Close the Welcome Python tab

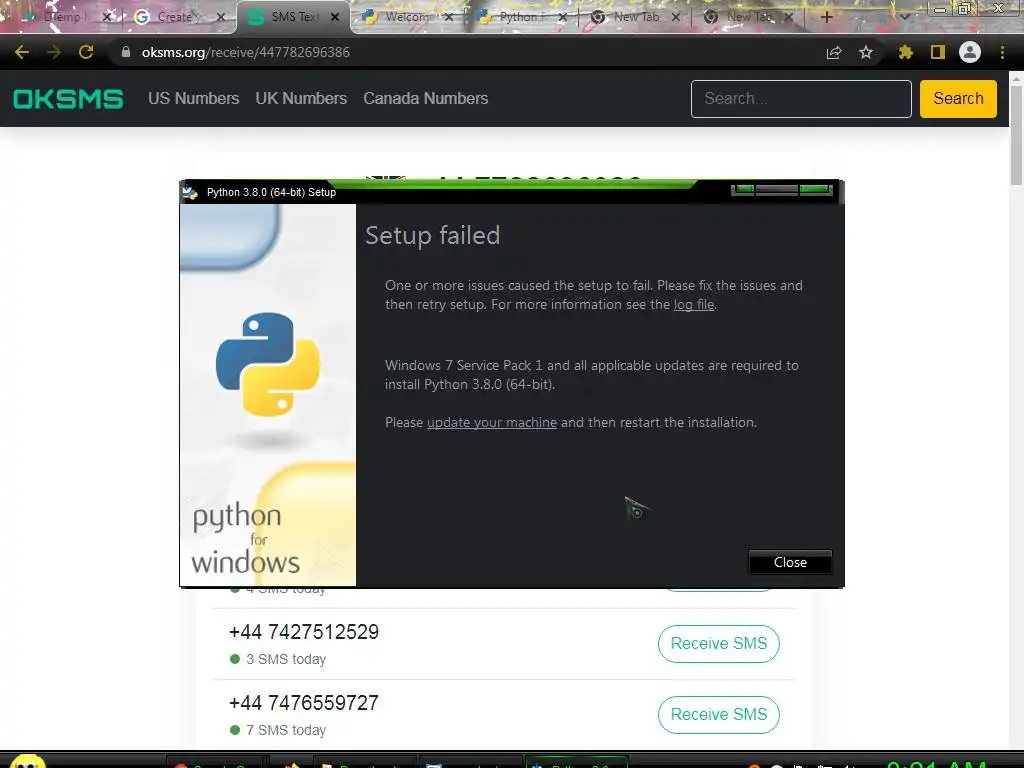tap(449, 17)
